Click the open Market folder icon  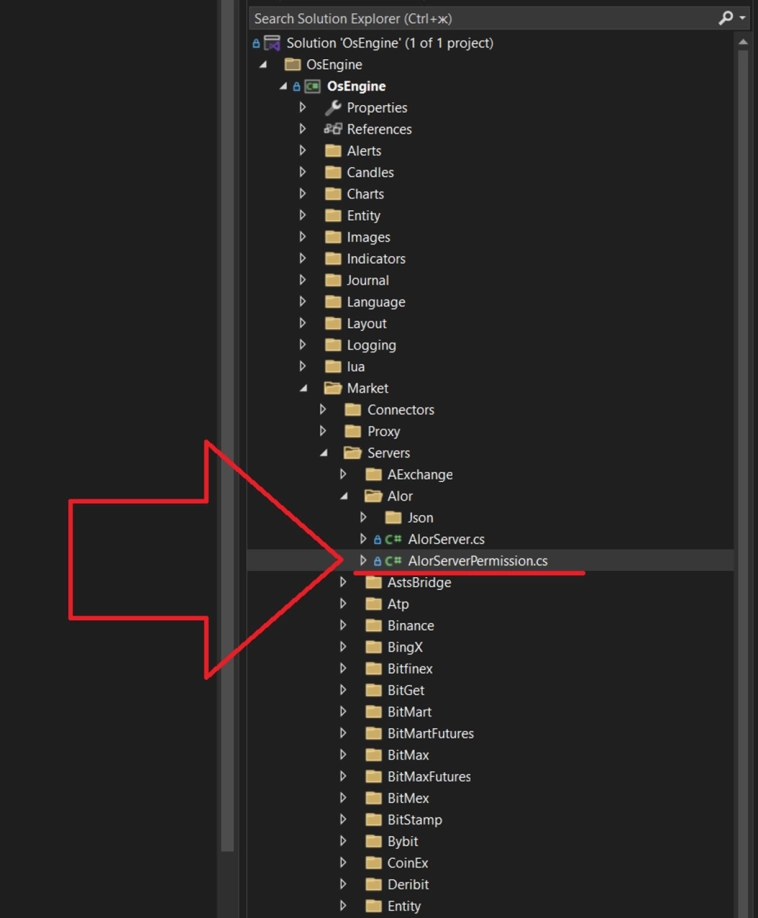[333, 388]
